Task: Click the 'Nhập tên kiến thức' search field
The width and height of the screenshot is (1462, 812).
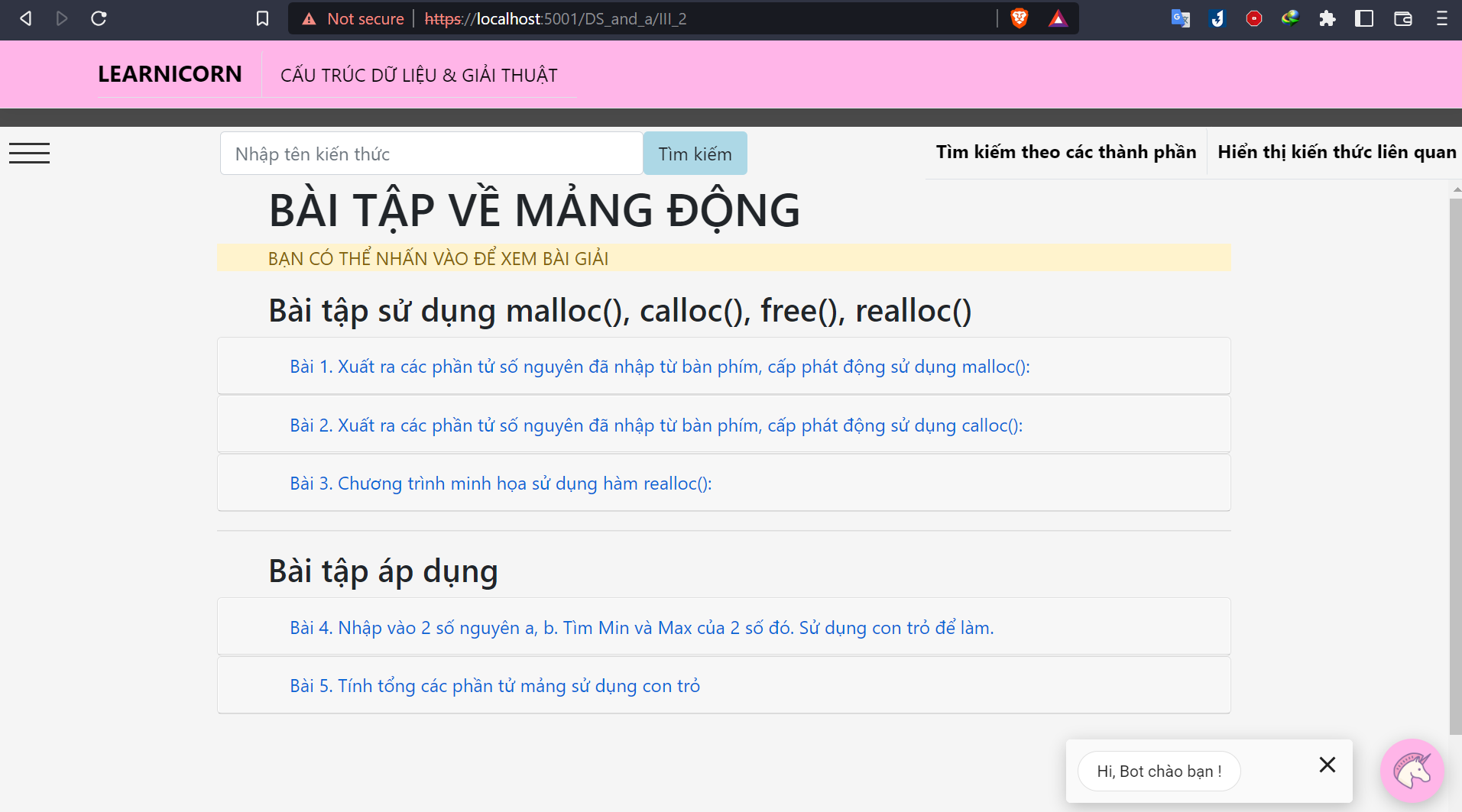Action: (x=431, y=153)
